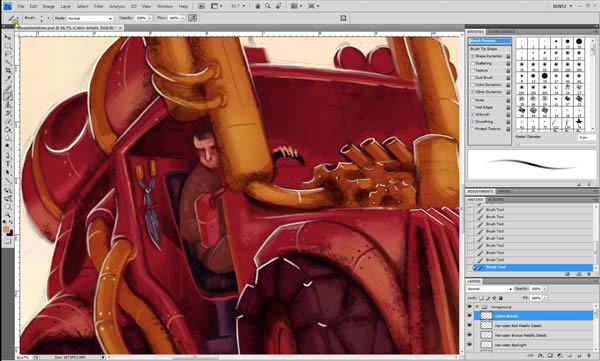Select the Crop tool
This screenshot has width=600, height=361.
(8, 70)
